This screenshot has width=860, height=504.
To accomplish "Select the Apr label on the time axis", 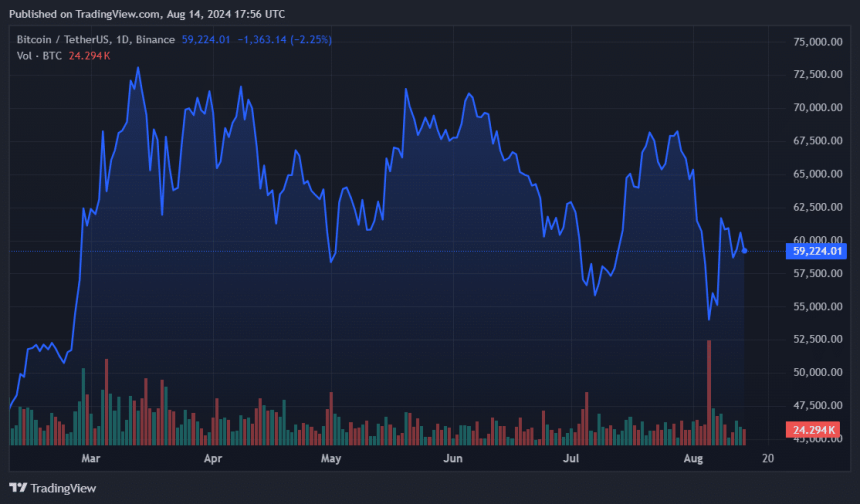I will point(212,459).
